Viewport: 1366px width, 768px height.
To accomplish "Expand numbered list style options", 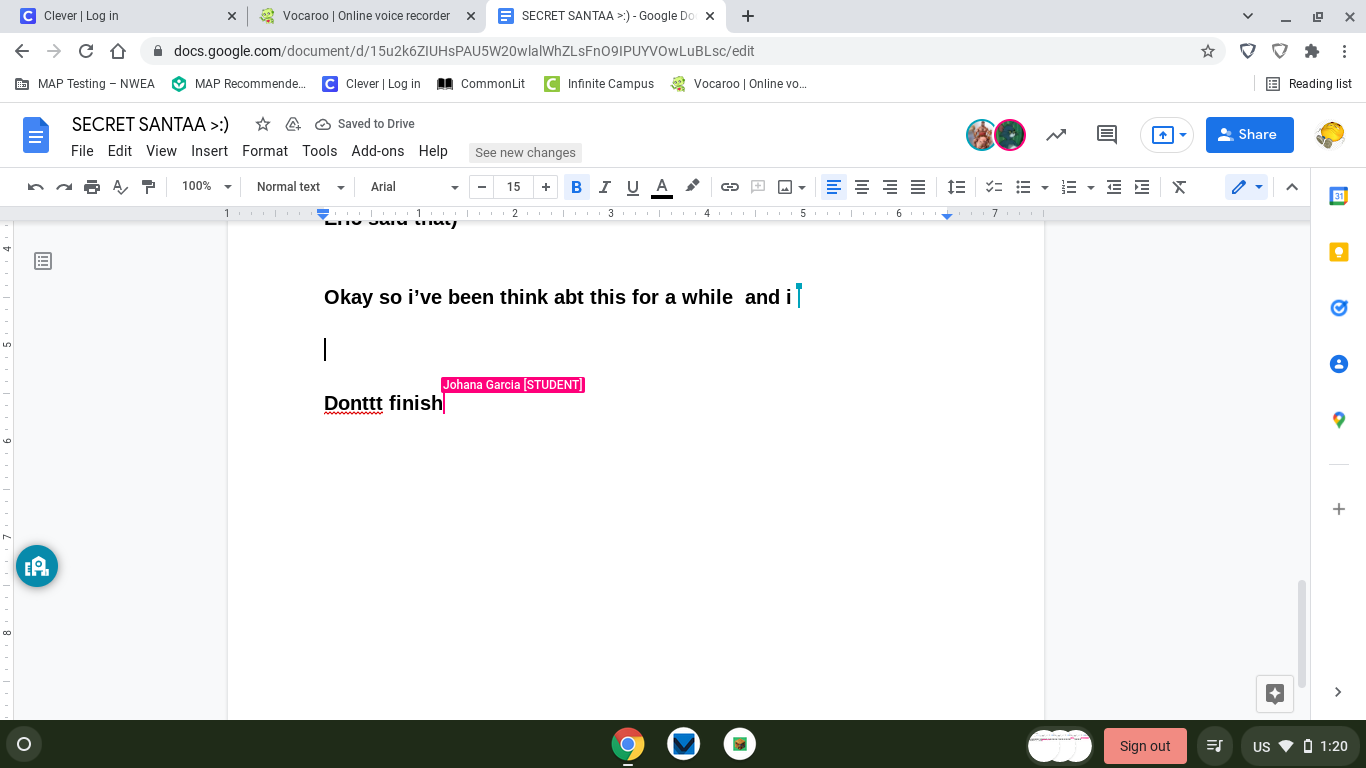I will coord(1091,187).
